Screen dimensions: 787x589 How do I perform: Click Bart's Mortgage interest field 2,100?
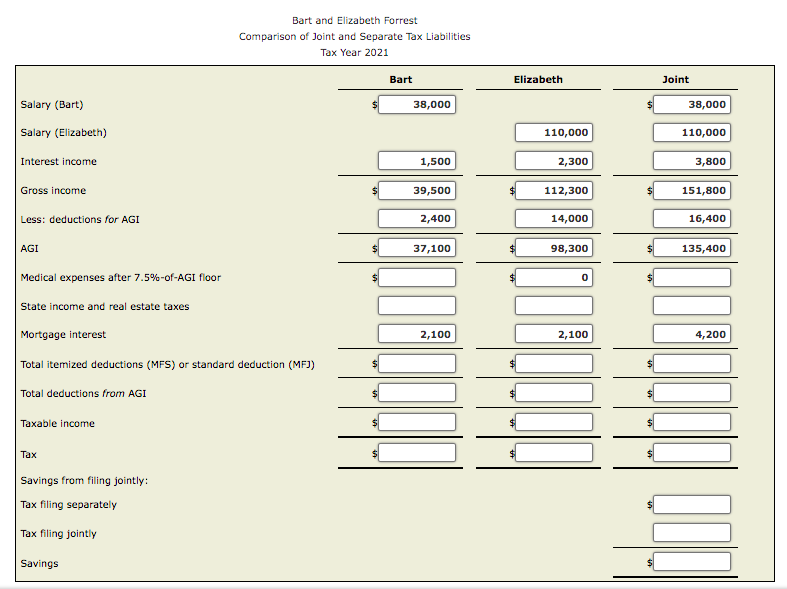[x=417, y=334]
